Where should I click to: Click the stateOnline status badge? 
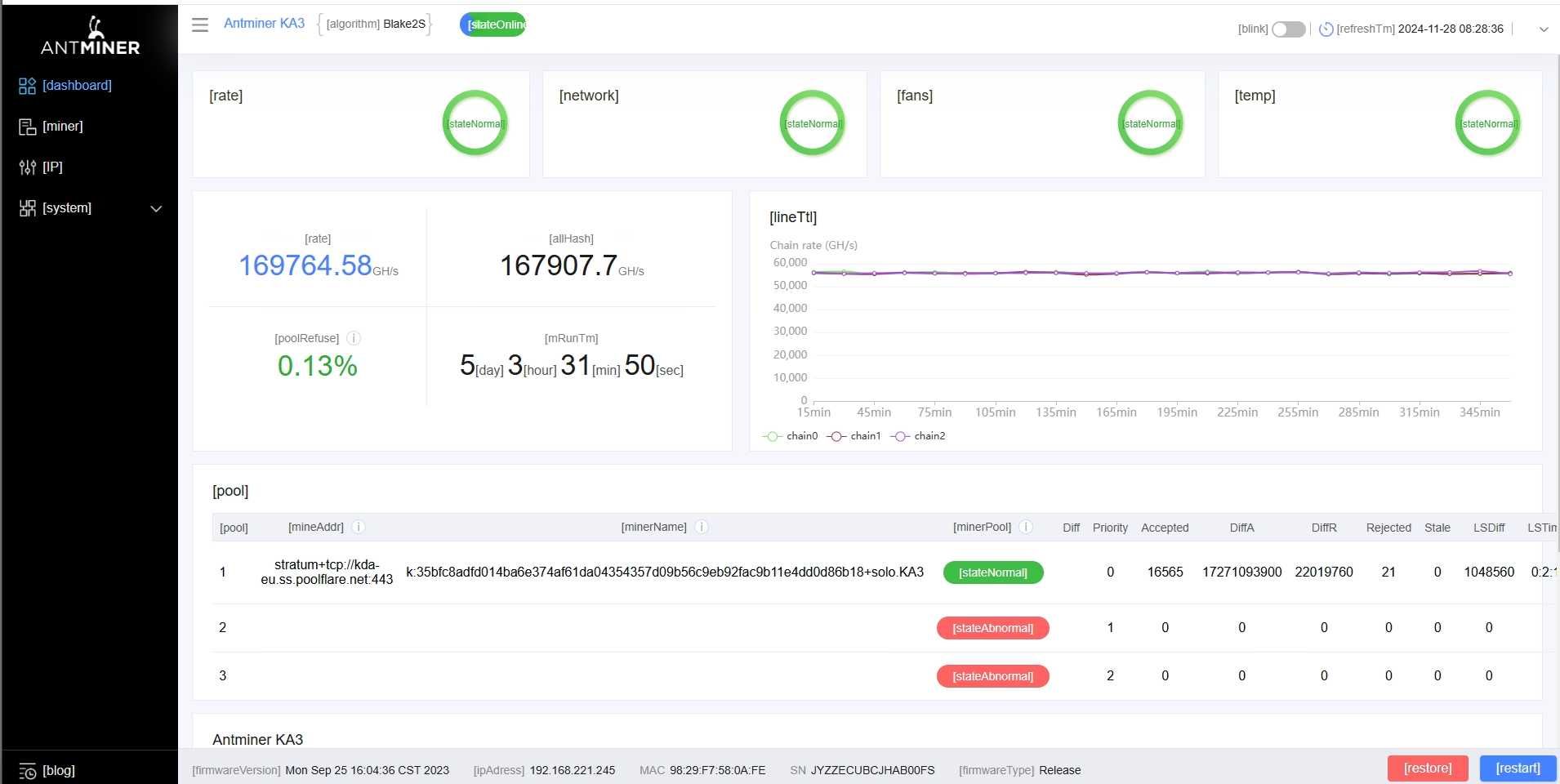click(493, 24)
